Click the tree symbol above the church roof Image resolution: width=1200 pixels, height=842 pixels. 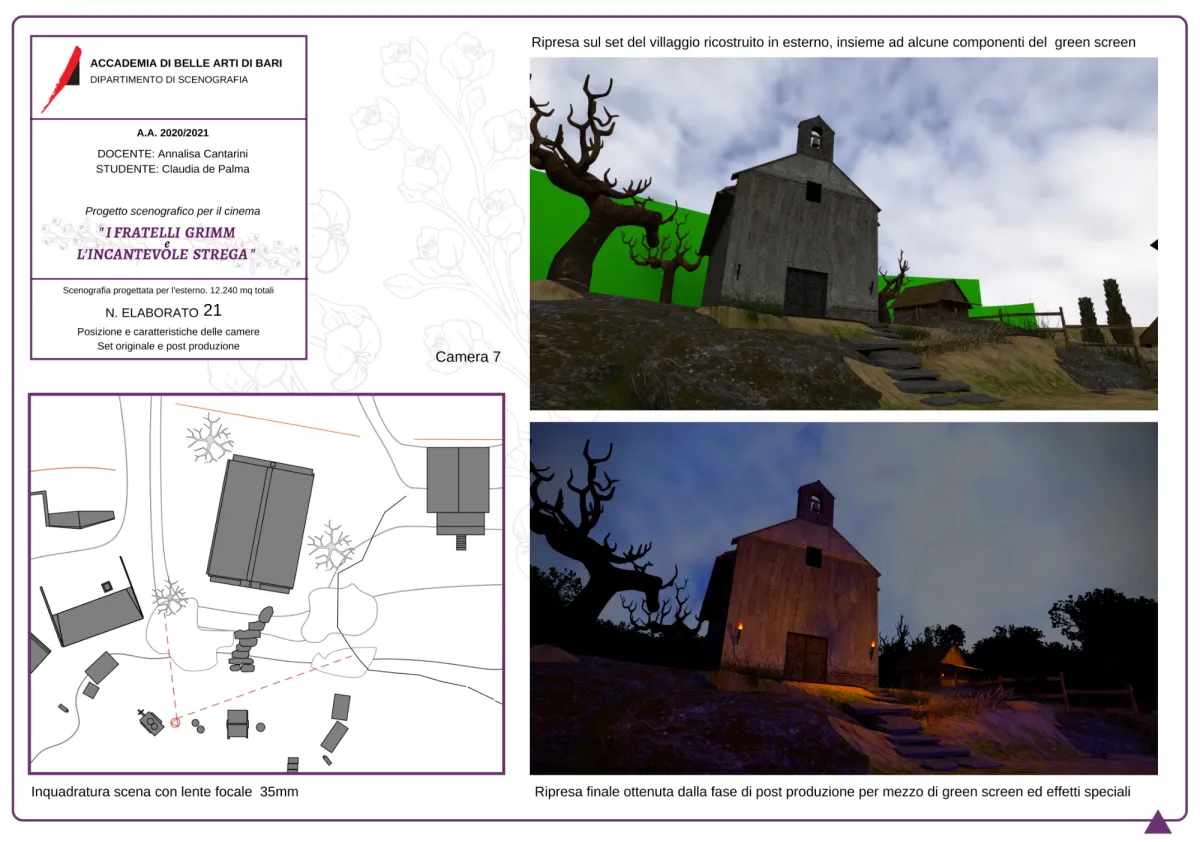(x=209, y=439)
